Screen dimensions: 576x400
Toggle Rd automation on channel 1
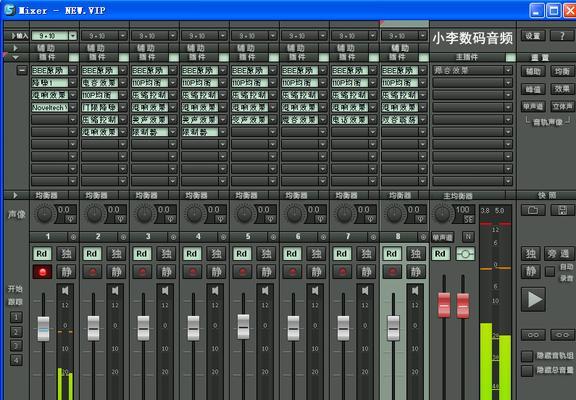pos(42,253)
